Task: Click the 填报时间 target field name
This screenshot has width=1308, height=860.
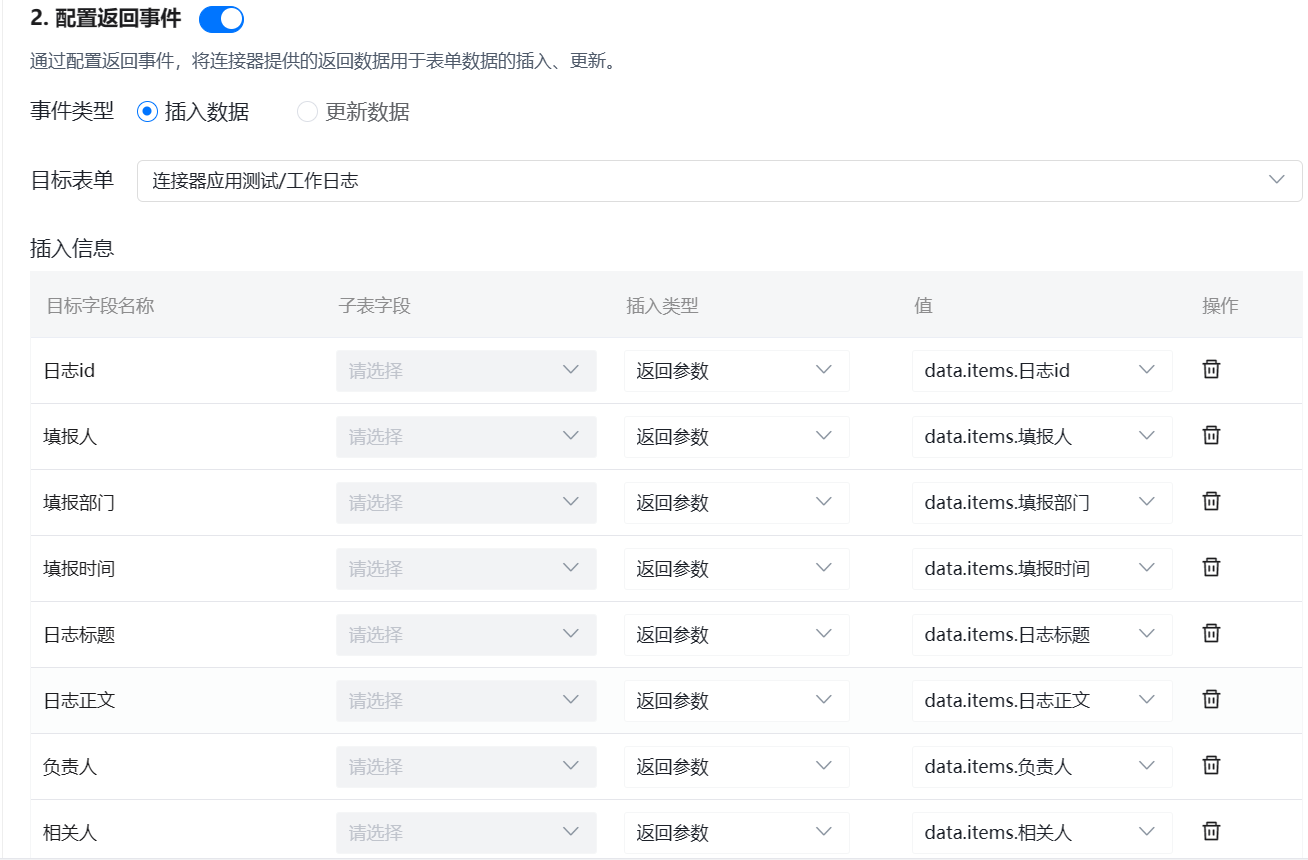Action: [79, 569]
